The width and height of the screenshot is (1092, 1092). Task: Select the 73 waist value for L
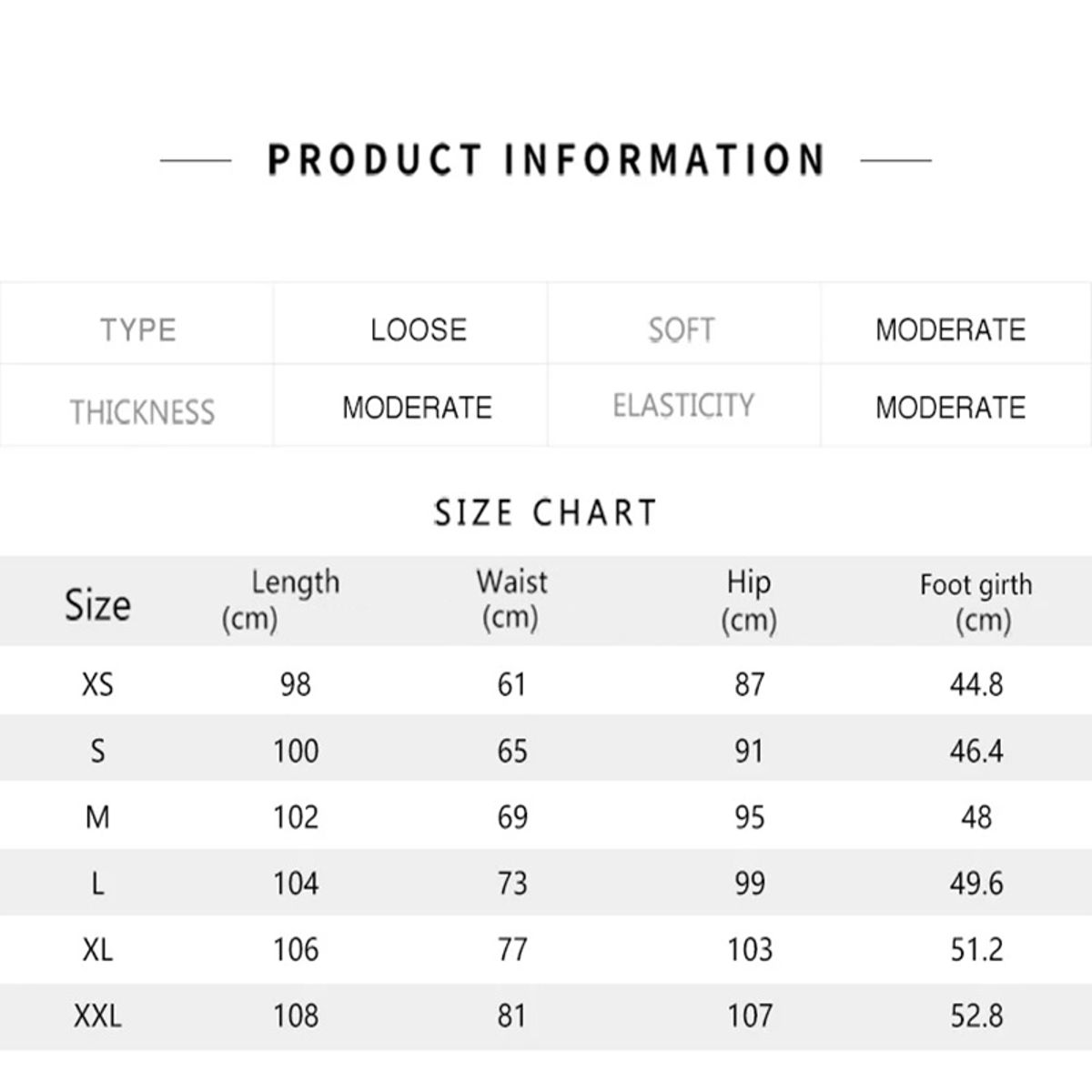coord(512,884)
